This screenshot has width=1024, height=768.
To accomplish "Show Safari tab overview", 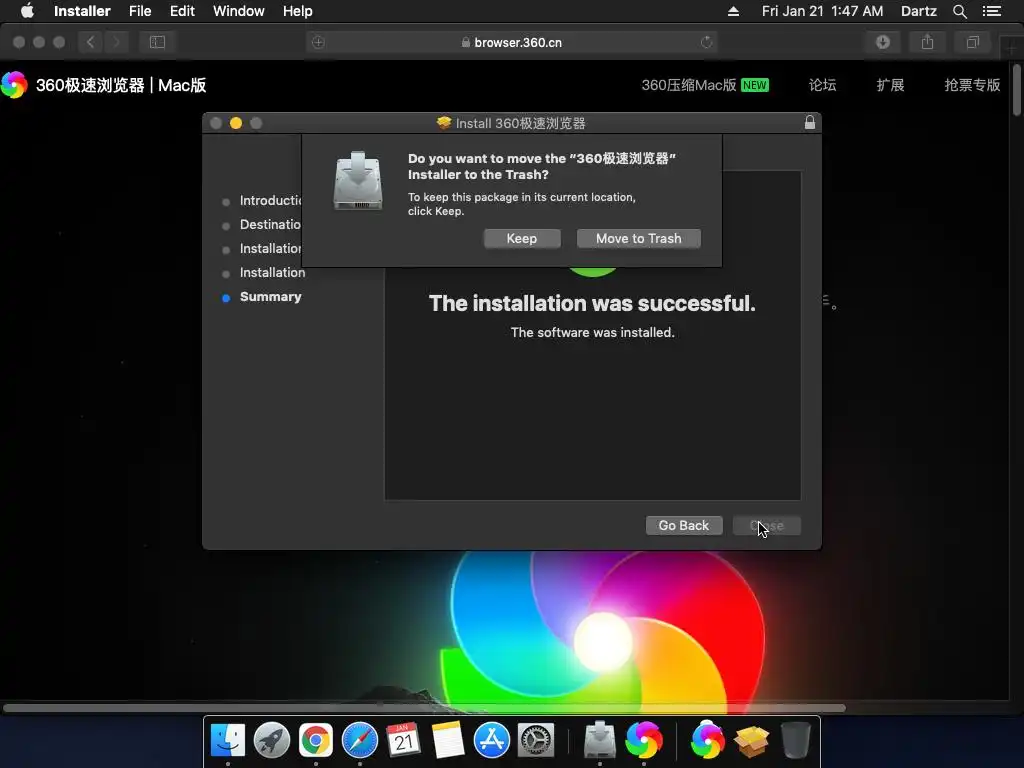I will point(972,42).
